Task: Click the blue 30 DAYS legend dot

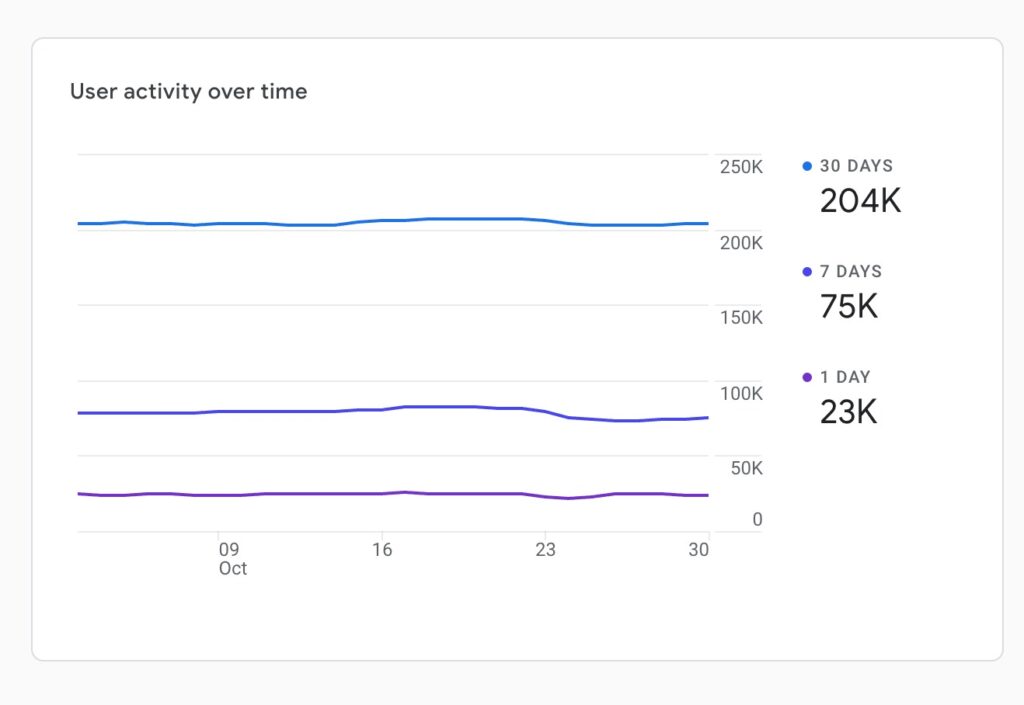Action: pyautogui.click(x=807, y=166)
